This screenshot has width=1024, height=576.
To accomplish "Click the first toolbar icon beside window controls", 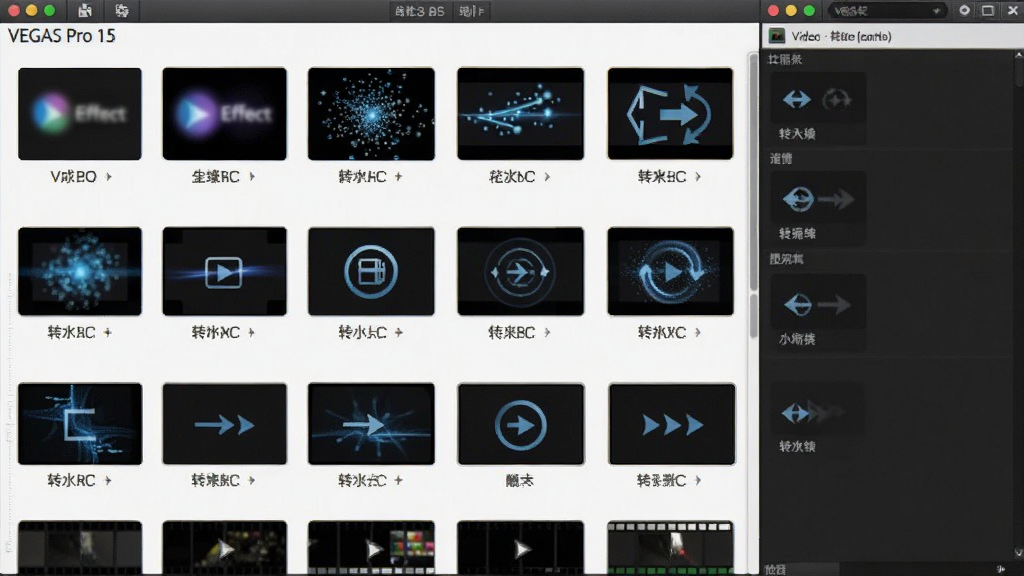I will [85, 10].
